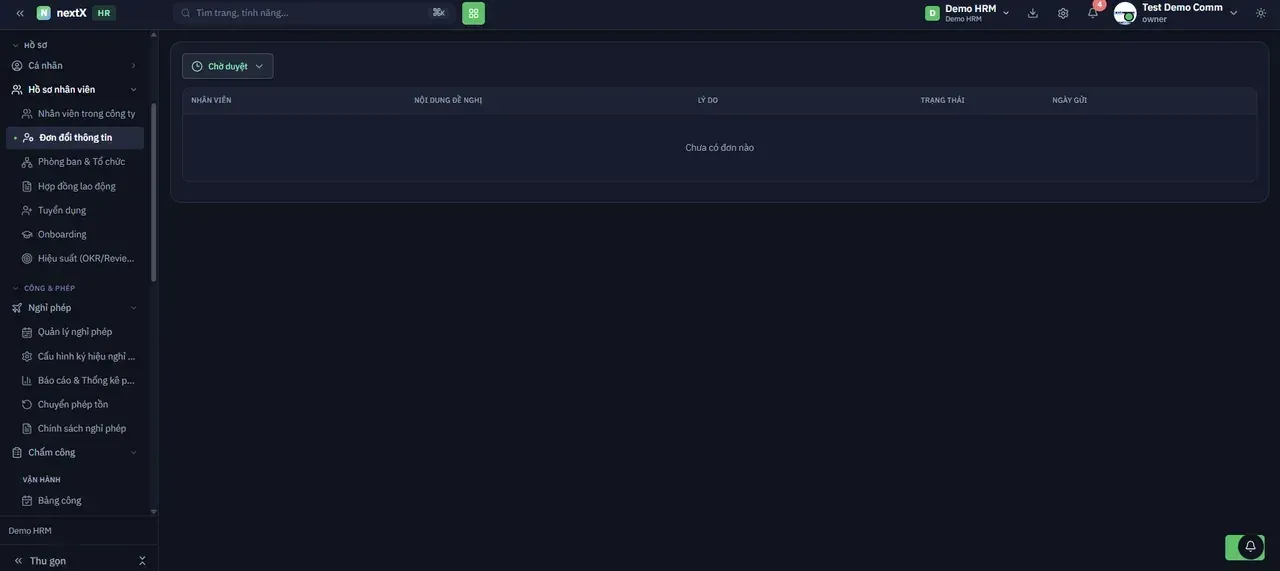The height and width of the screenshot is (571, 1280).
Task: Open 'Chờ duyệt' status filter dropdown
Action: point(227,66)
